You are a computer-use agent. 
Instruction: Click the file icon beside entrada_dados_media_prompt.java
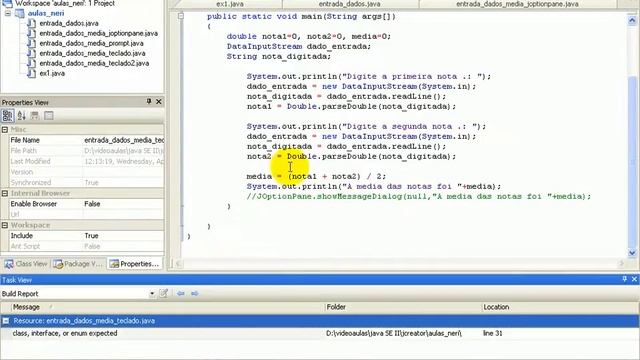31,43
